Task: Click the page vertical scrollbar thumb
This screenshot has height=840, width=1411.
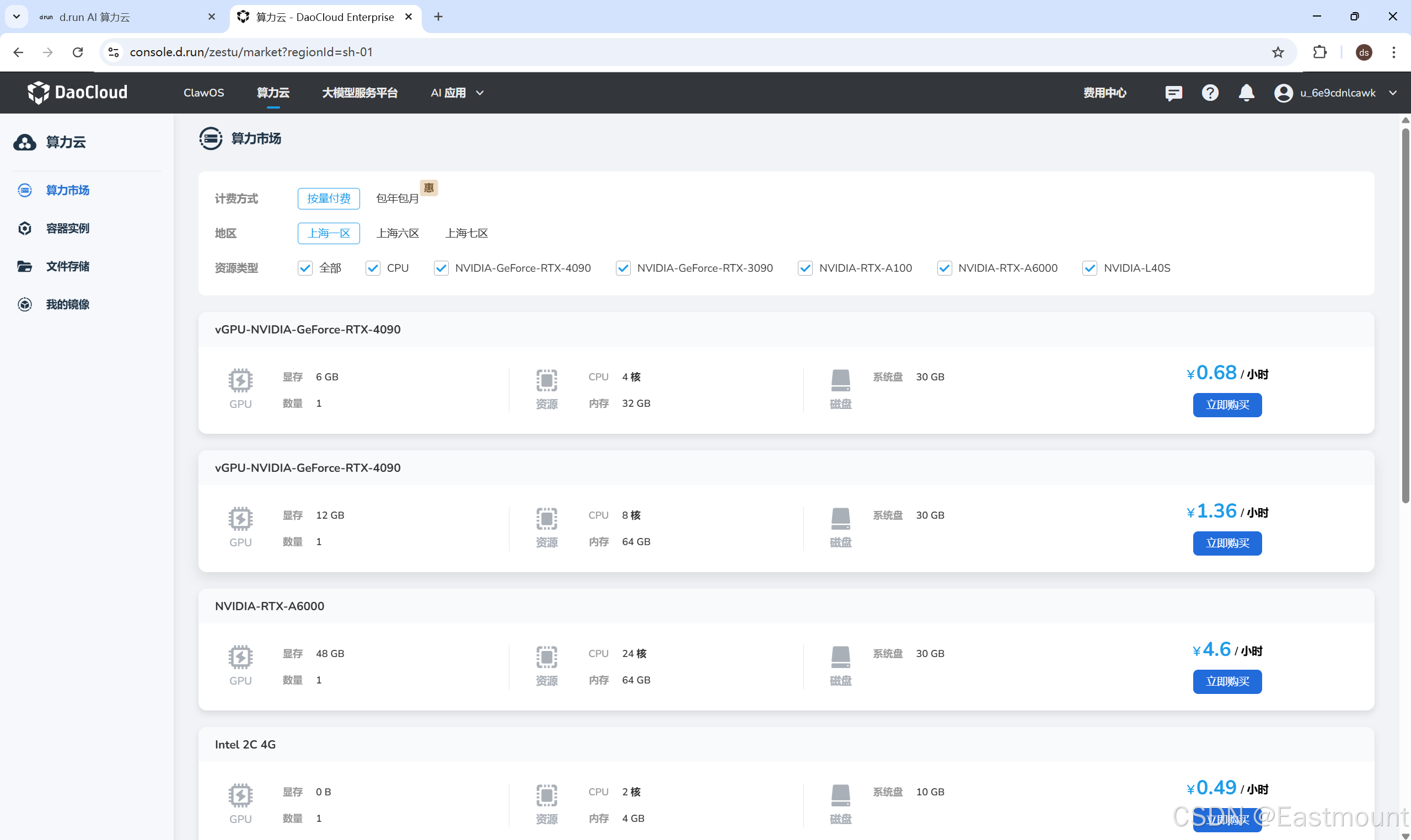Action: 1405,315
